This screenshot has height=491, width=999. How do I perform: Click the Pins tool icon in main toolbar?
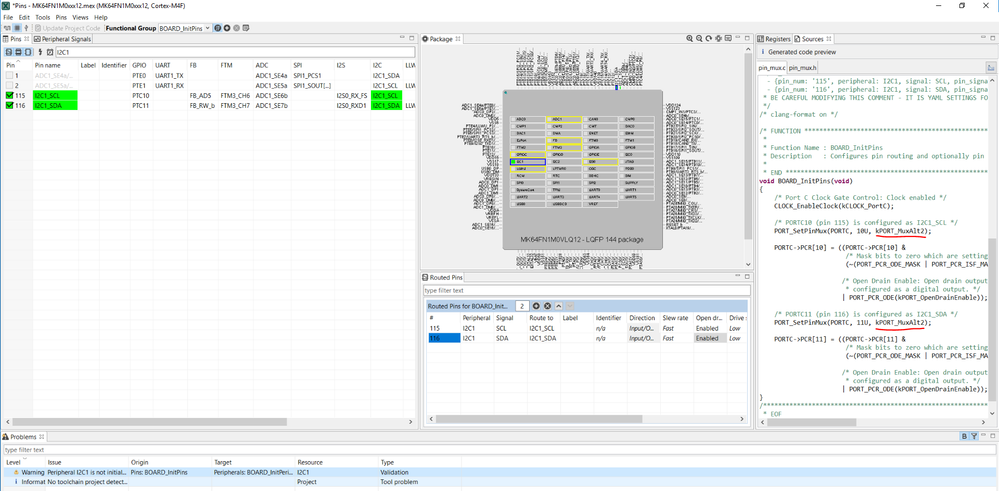click(8, 28)
